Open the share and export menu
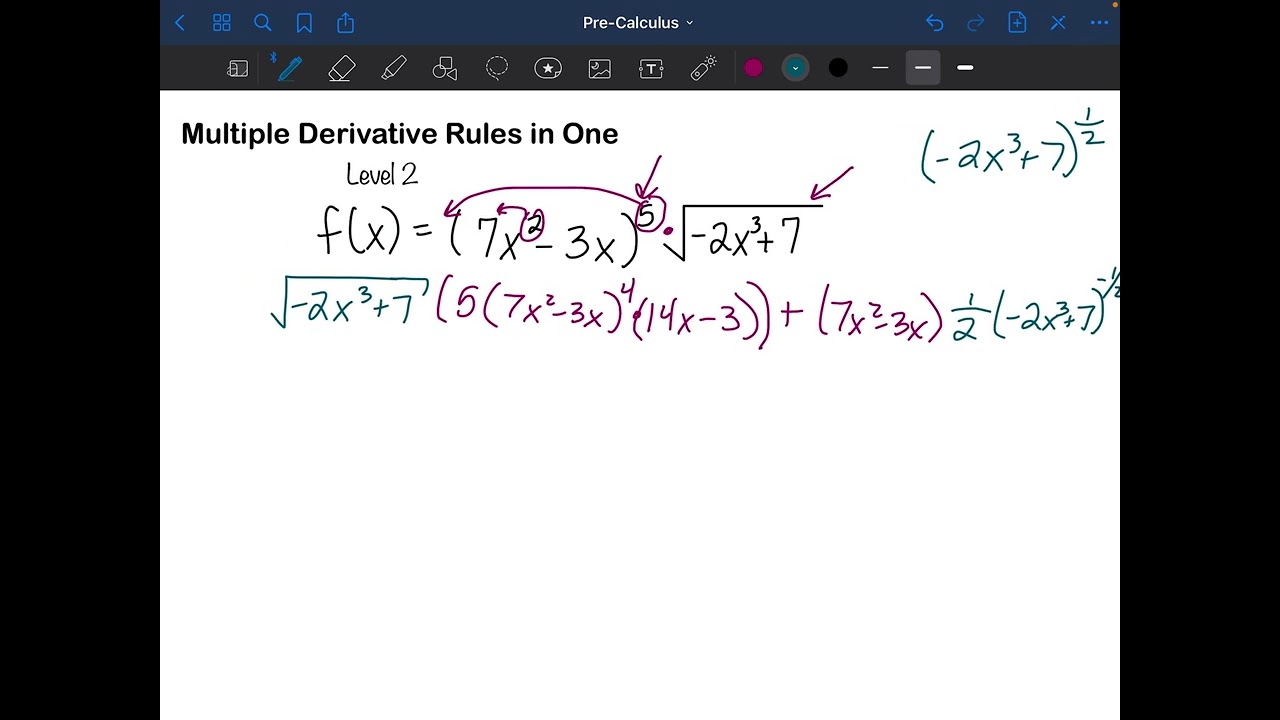This screenshot has height=720, width=1280. click(346, 22)
